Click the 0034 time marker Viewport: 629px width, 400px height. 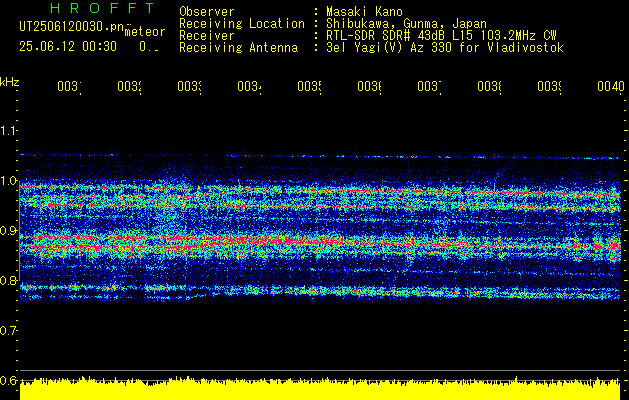(250, 86)
